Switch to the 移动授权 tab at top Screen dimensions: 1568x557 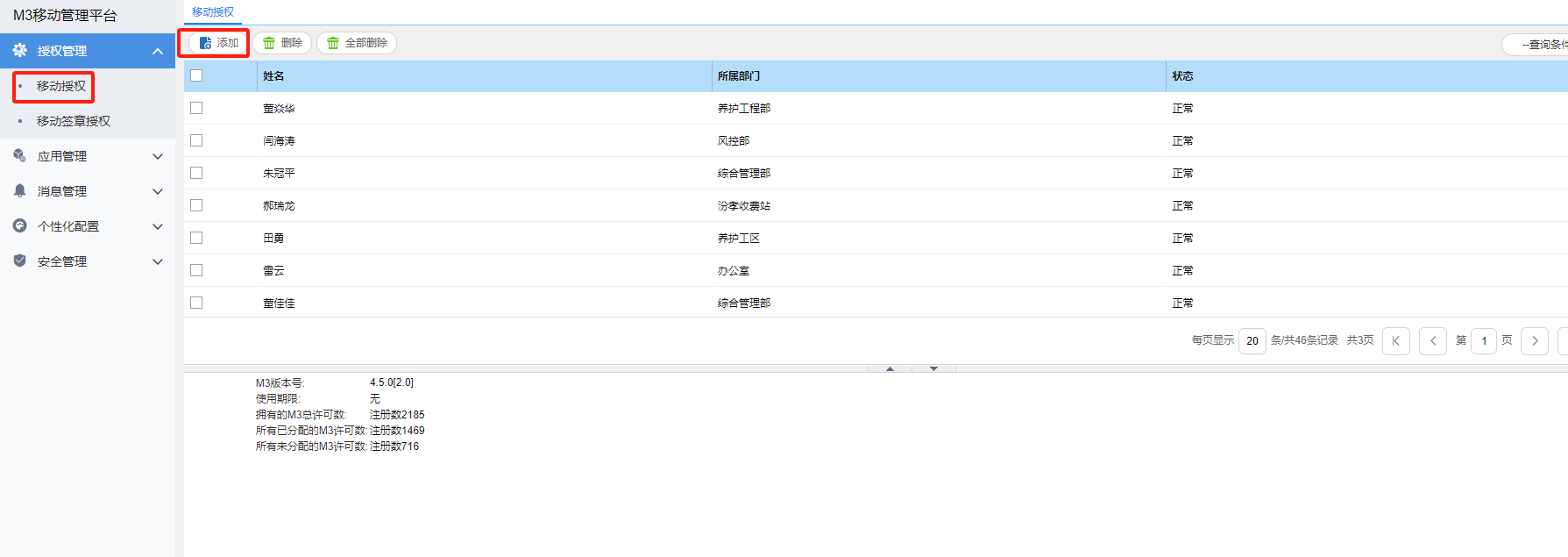(213, 12)
